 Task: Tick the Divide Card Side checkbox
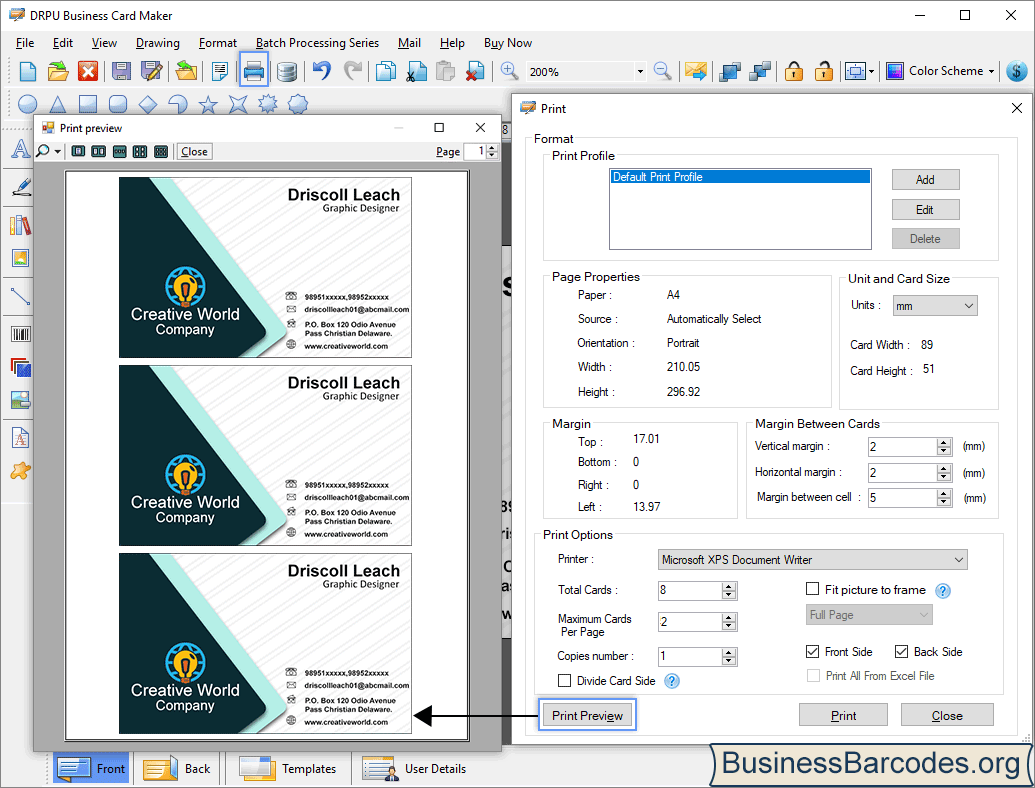pyautogui.click(x=564, y=680)
